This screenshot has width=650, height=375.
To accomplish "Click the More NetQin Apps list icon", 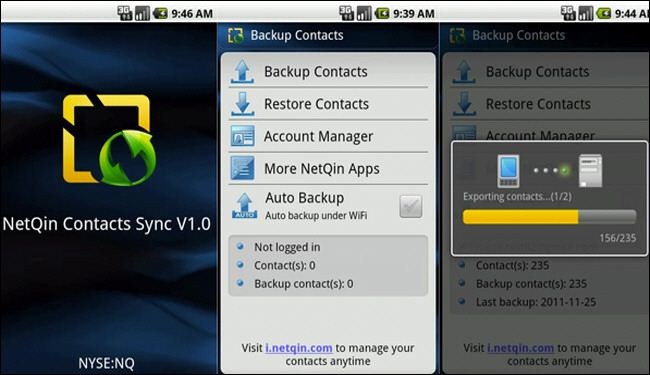I will [x=242, y=168].
